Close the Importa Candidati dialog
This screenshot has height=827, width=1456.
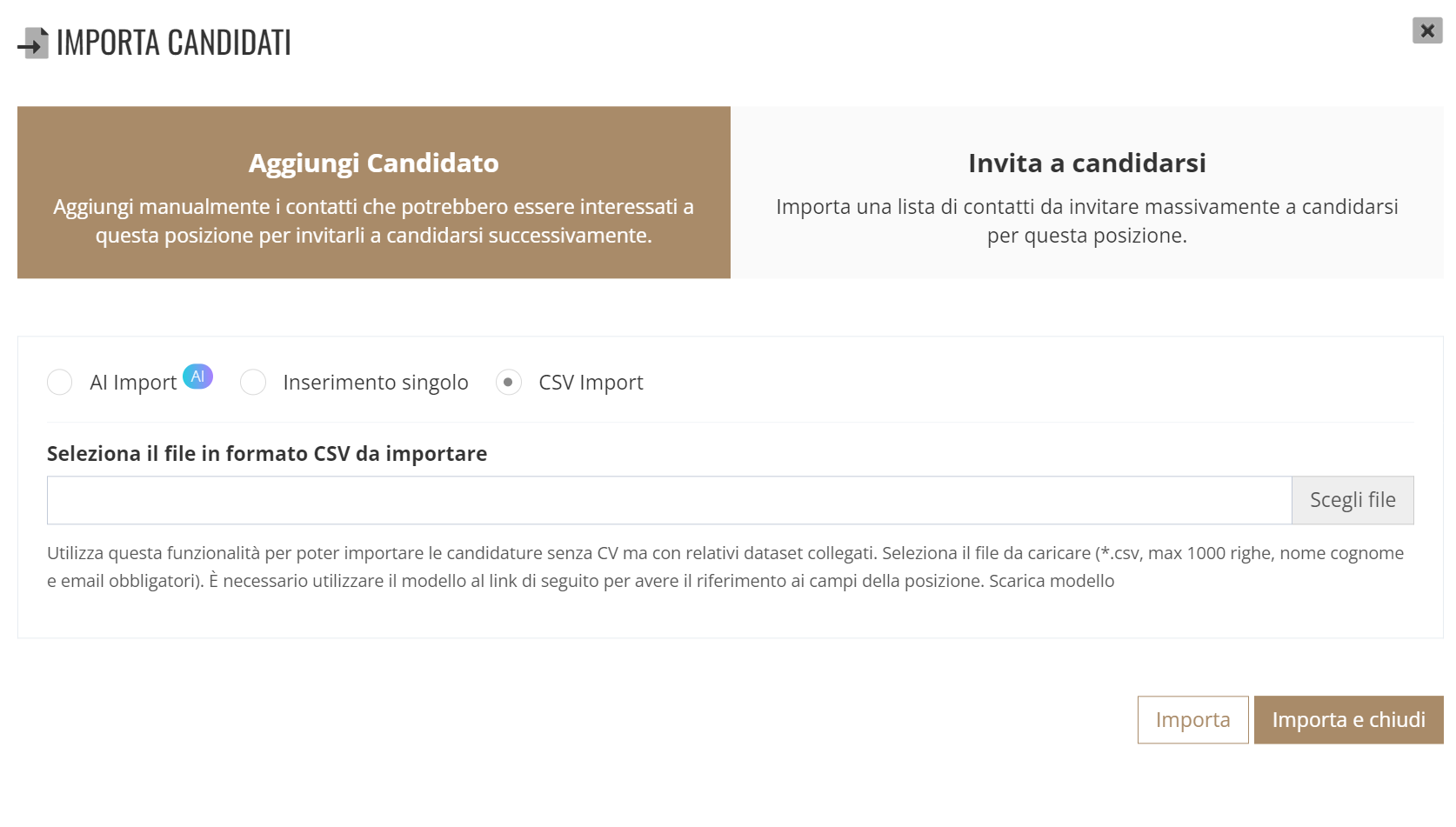click(1427, 30)
